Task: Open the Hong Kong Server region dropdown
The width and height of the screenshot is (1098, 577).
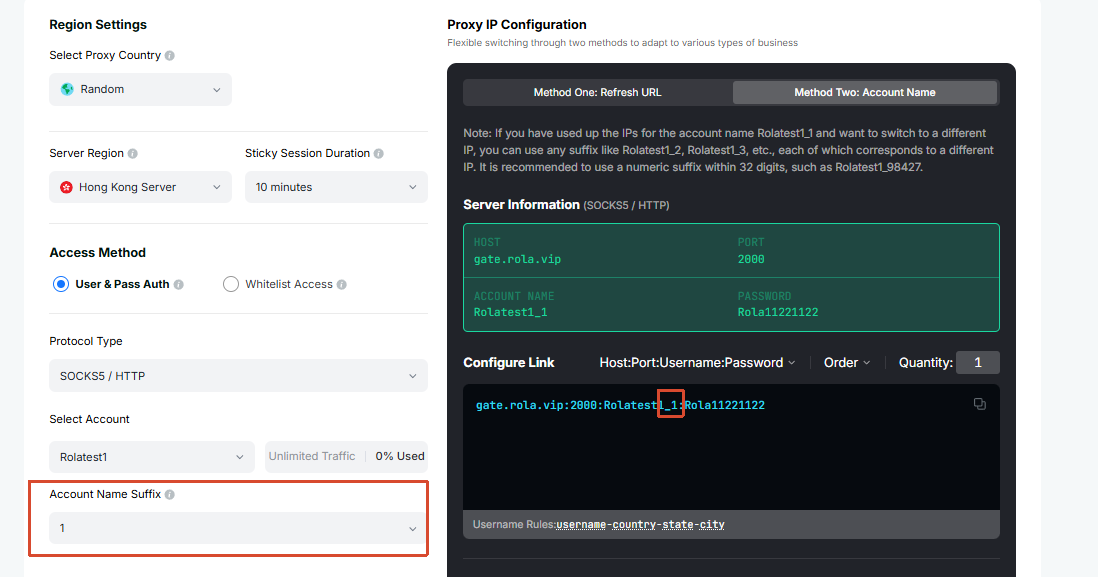Action: pyautogui.click(x=140, y=187)
